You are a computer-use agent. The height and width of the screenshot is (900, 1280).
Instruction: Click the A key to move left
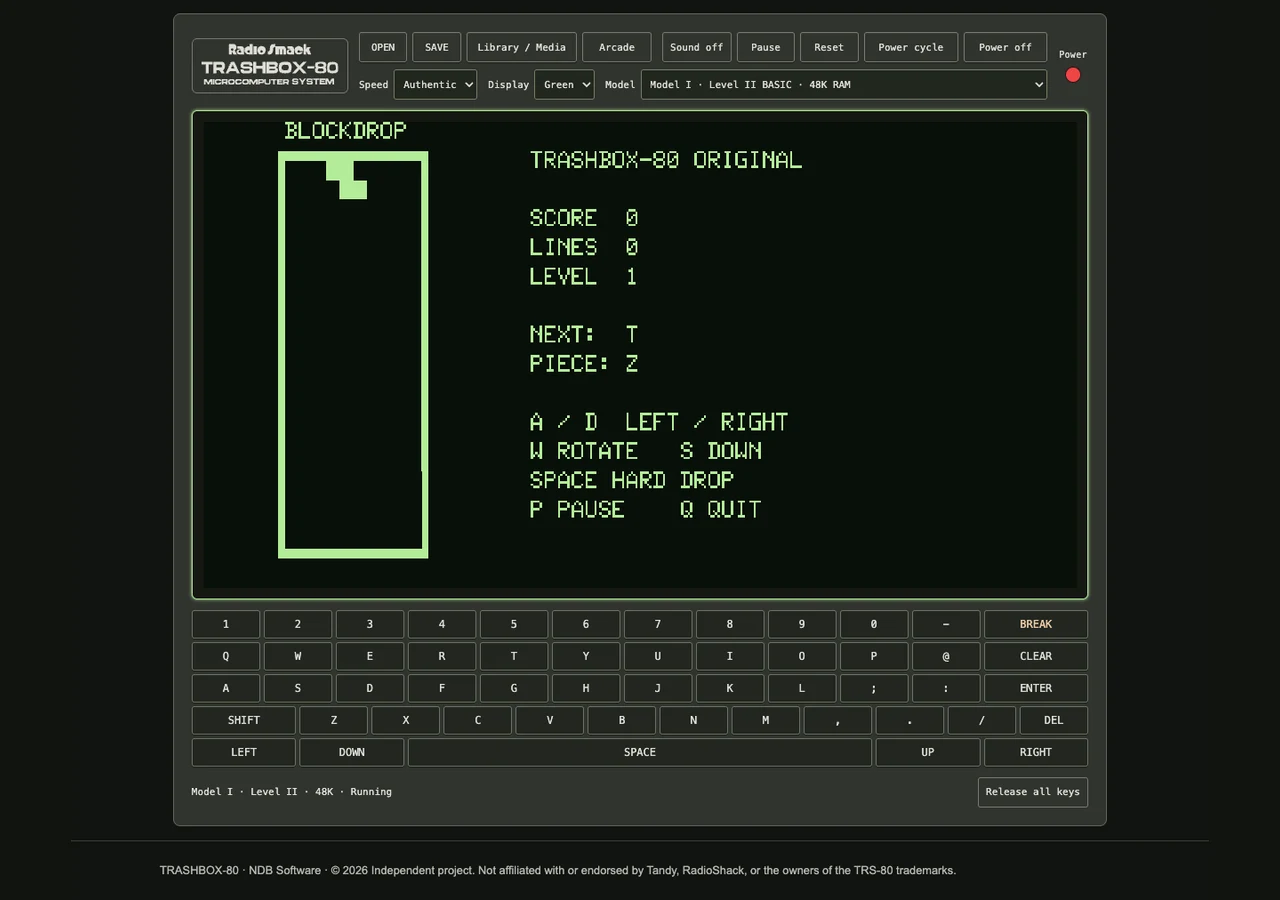[x=226, y=688]
